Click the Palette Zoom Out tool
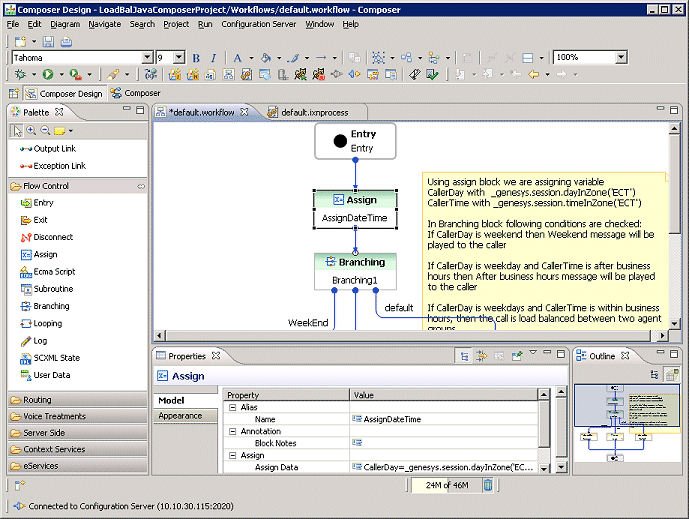 [x=45, y=131]
